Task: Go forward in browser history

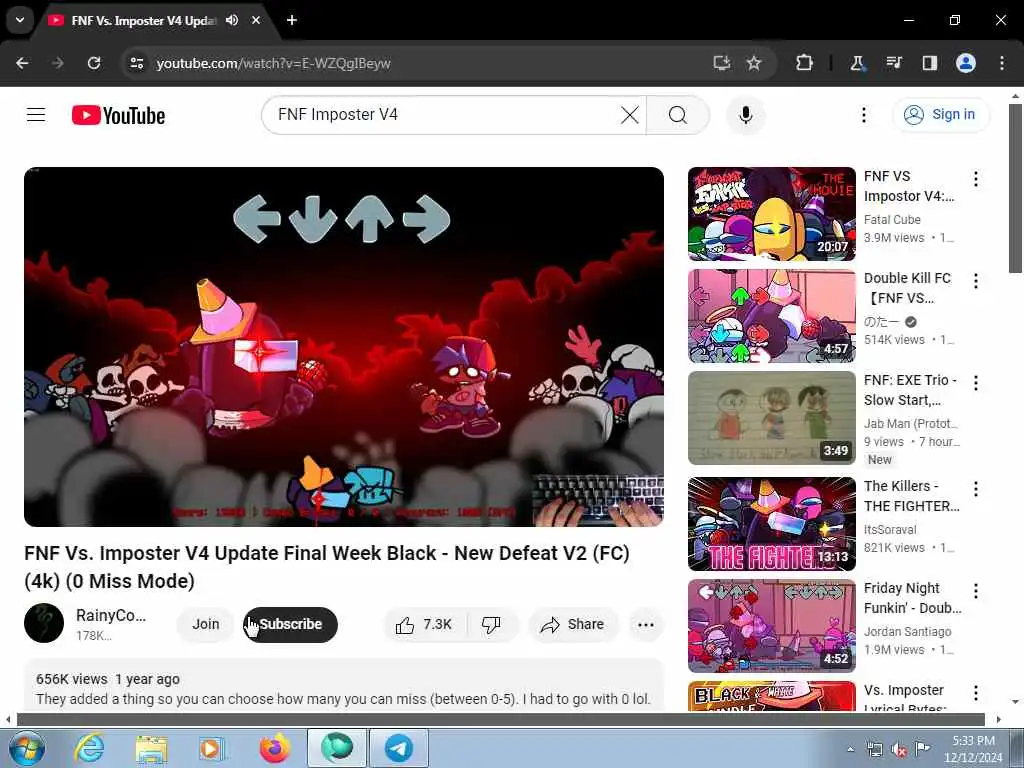Action: pyautogui.click(x=57, y=63)
